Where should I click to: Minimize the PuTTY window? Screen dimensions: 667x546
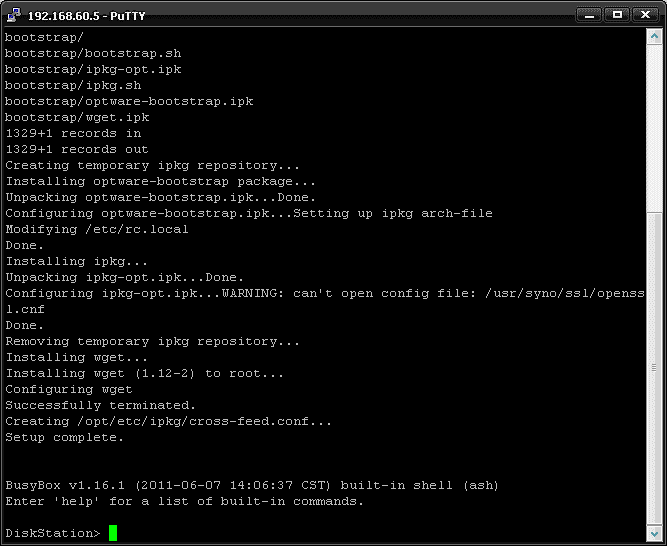pos(589,15)
